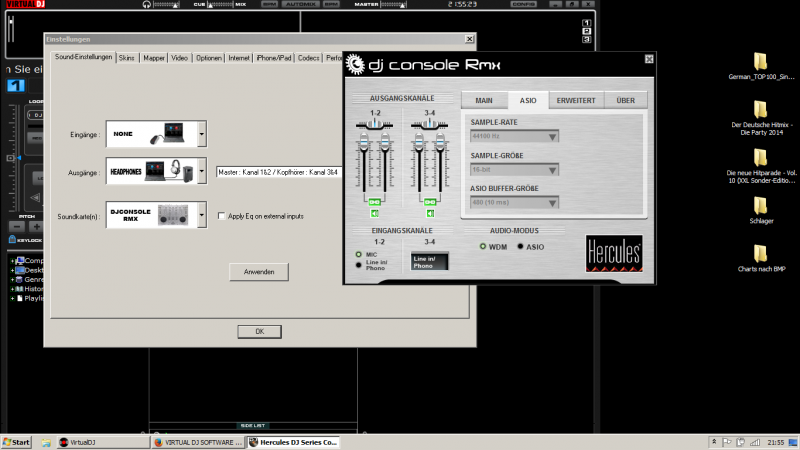
Task: Decrease pitch with the minus button
Action: coord(17,226)
